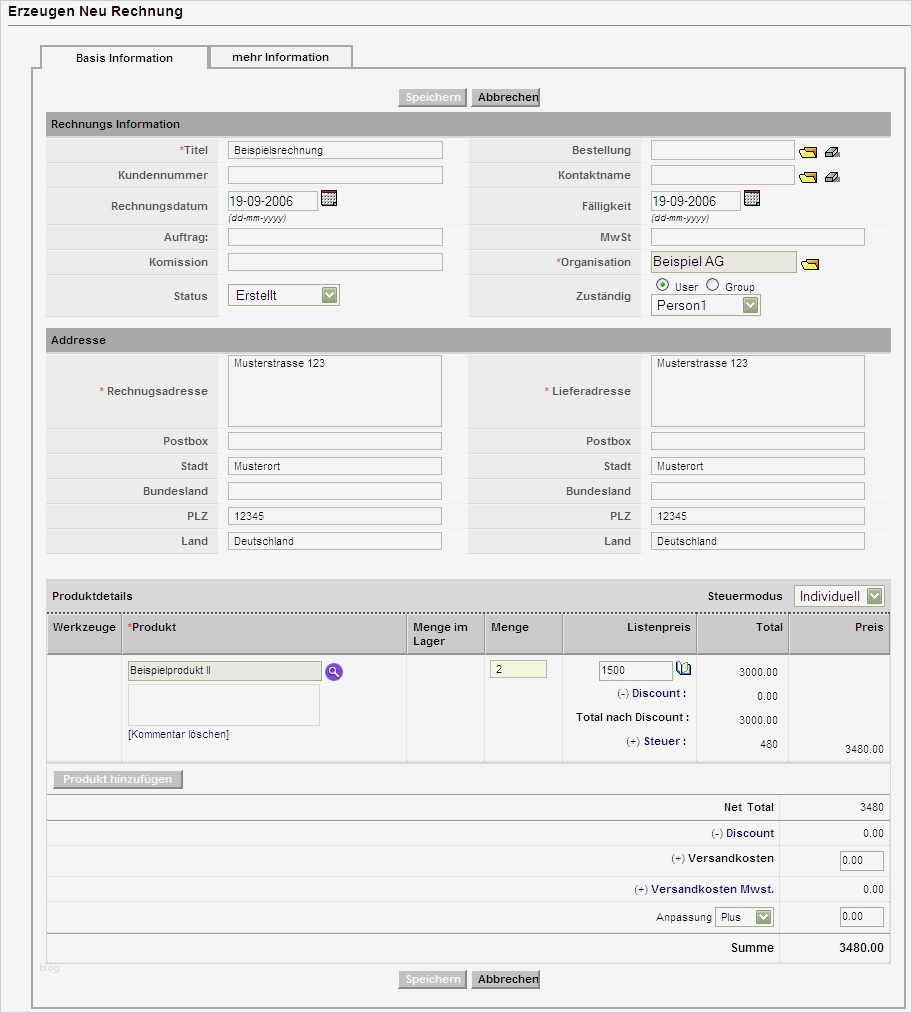This screenshot has height=1013, width=912.
Task: Open the Versandkosten Mwst. link
Action: click(x=712, y=889)
